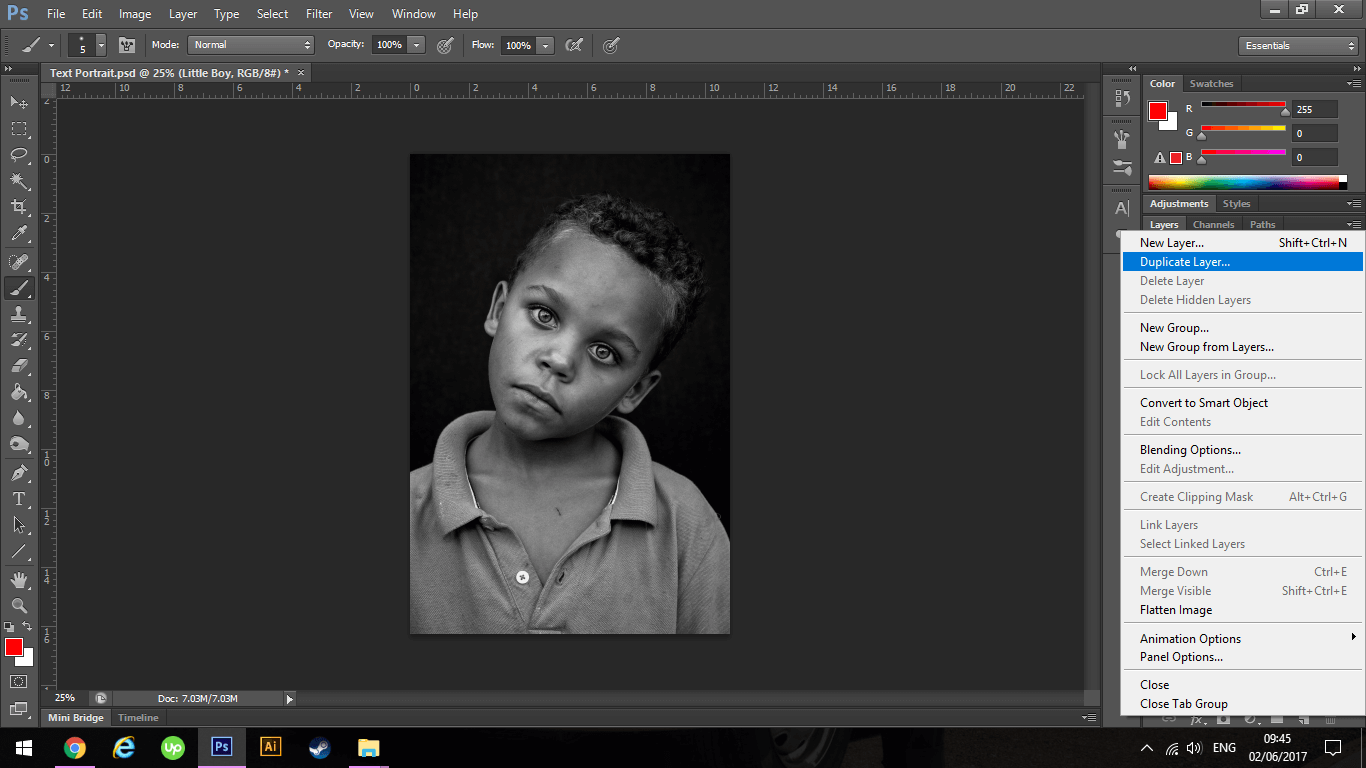Open the Color panel flyout menu
The width and height of the screenshot is (1366, 768).
(x=1353, y=84)
